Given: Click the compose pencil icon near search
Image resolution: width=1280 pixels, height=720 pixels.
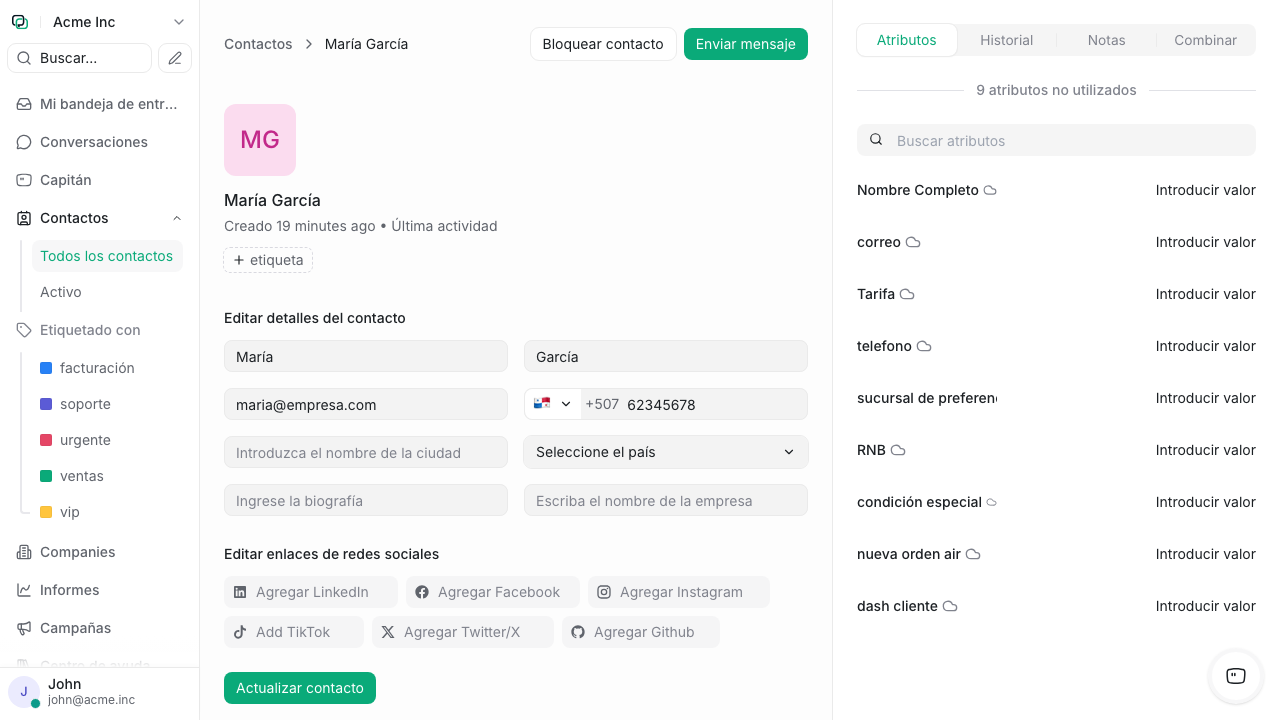Looking at the screenshot, I should (x=175, y=58).
